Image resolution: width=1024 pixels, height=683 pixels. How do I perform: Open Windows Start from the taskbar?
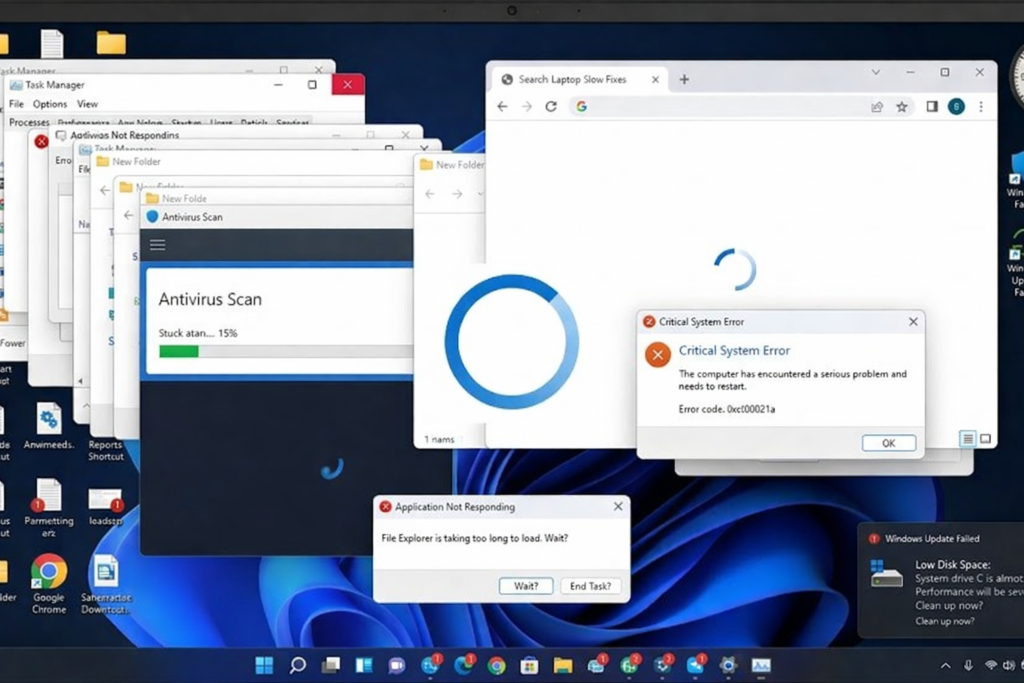[264, 665]
